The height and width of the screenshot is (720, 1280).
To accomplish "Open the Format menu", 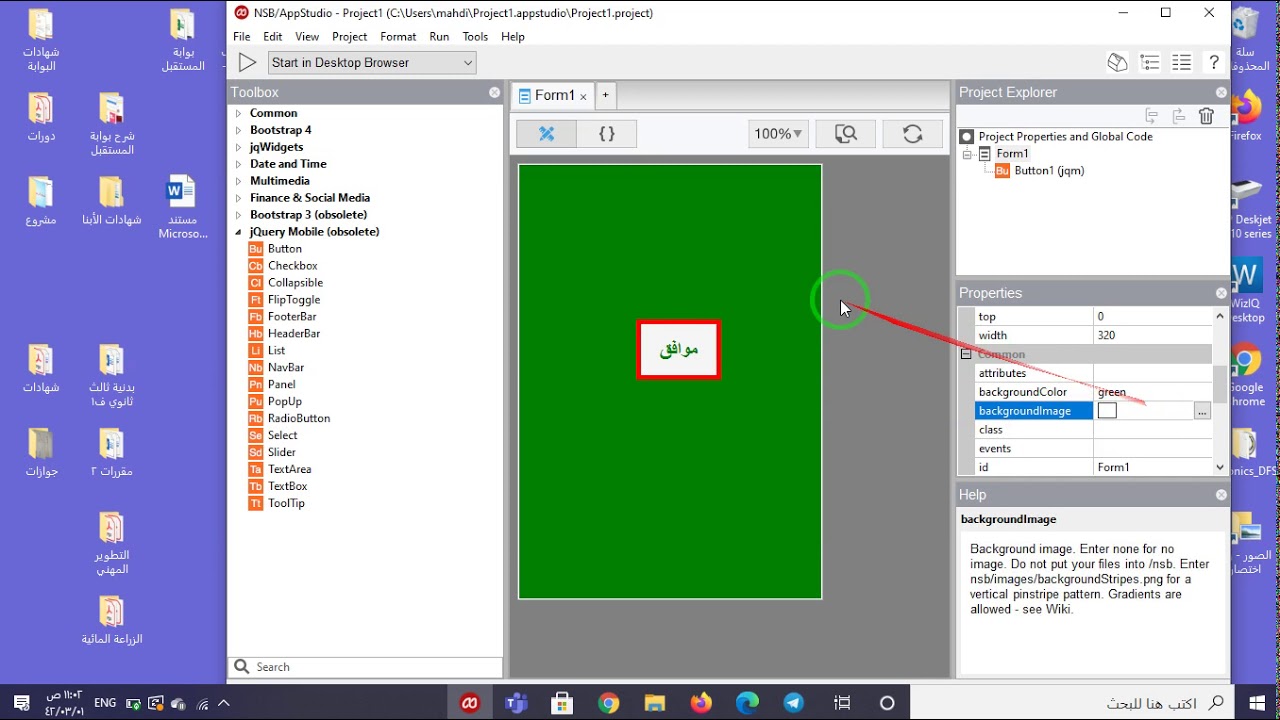I will (398, 37).
